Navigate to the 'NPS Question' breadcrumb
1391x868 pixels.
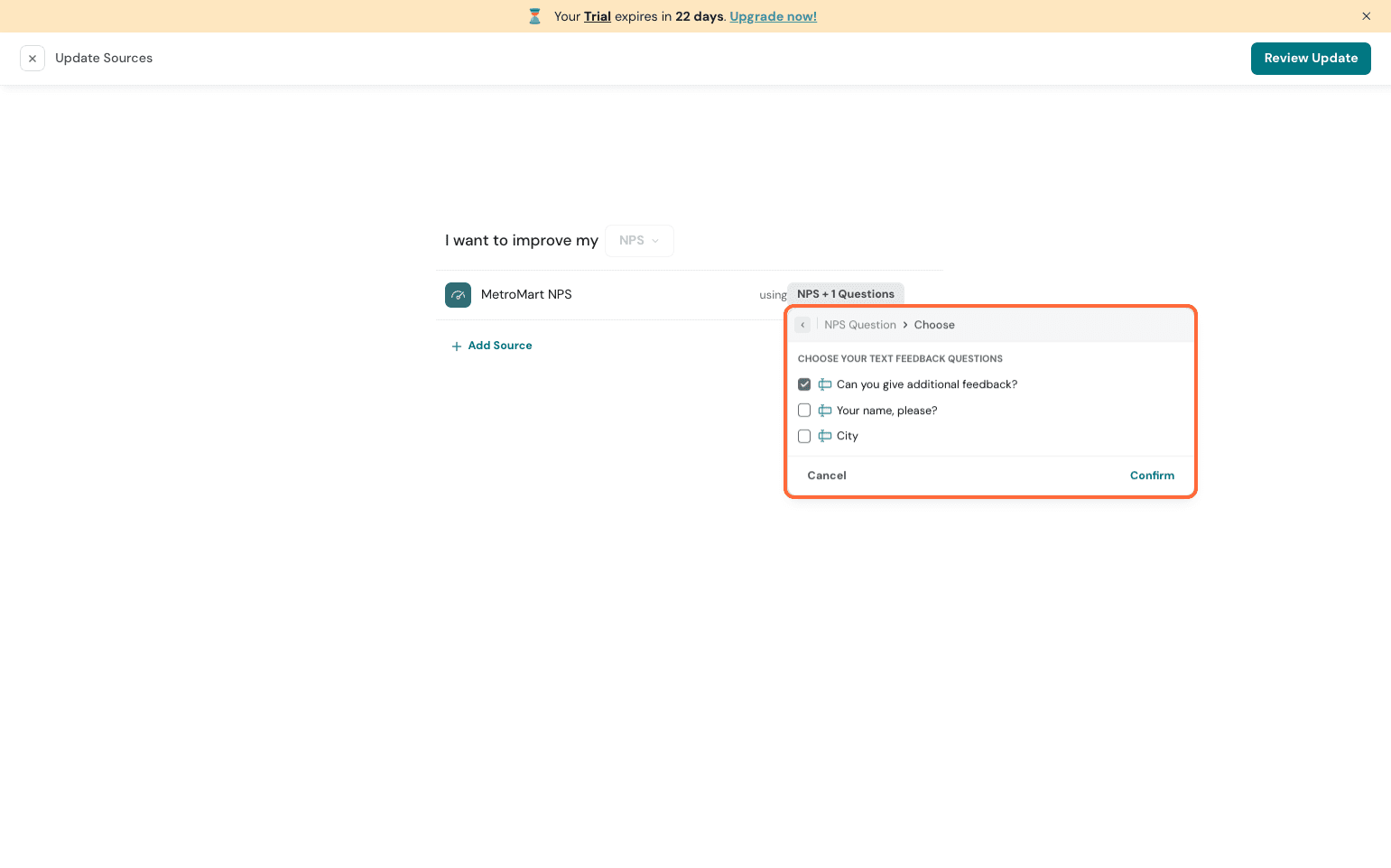coord(859,325)
